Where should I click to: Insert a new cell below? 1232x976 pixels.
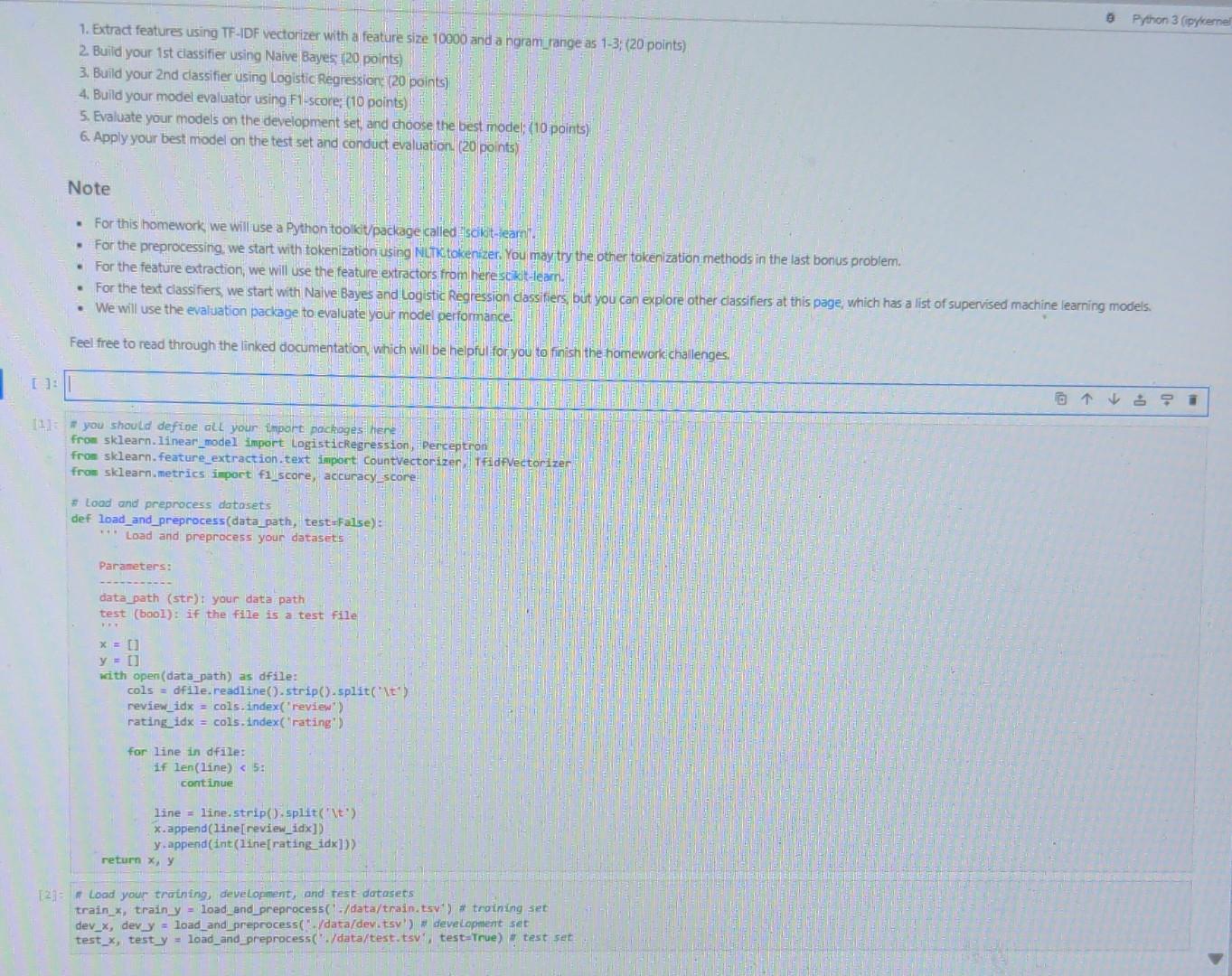pyautogui.click(x=1165, y=399)
